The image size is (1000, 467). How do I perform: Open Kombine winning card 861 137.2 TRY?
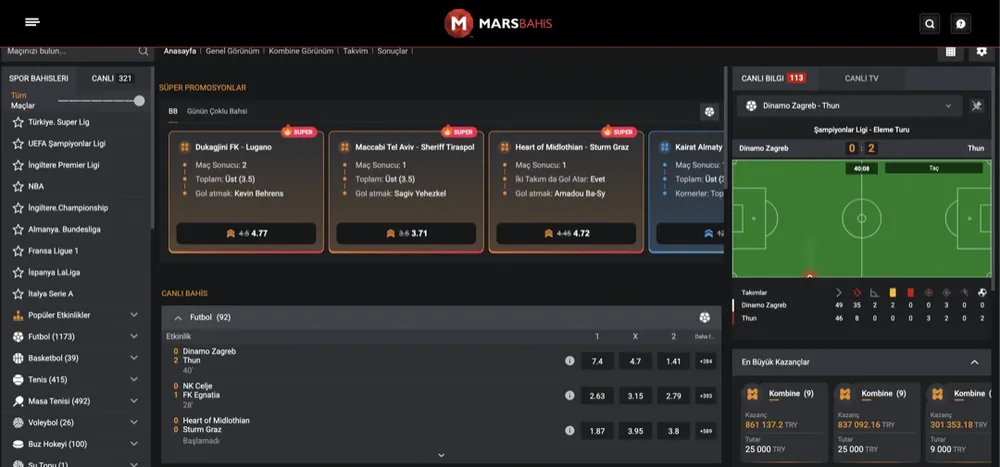coord(784,422)
